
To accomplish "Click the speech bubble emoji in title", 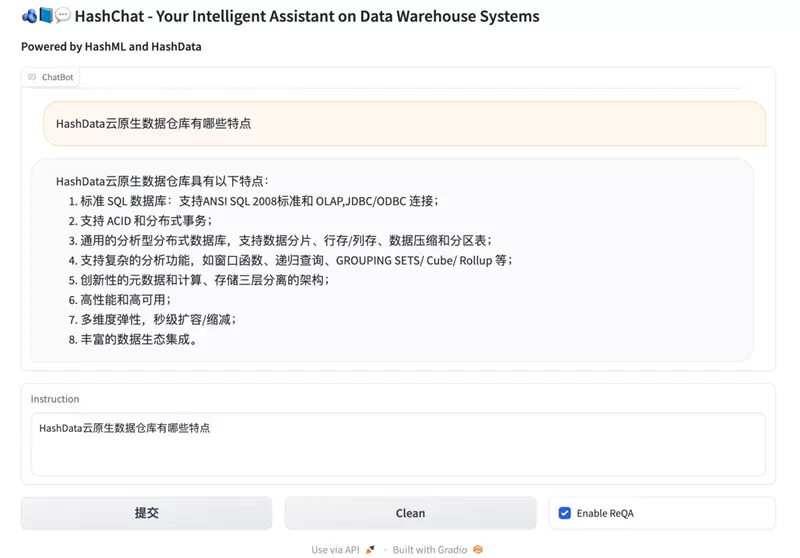I will click(x=62, y=16).
